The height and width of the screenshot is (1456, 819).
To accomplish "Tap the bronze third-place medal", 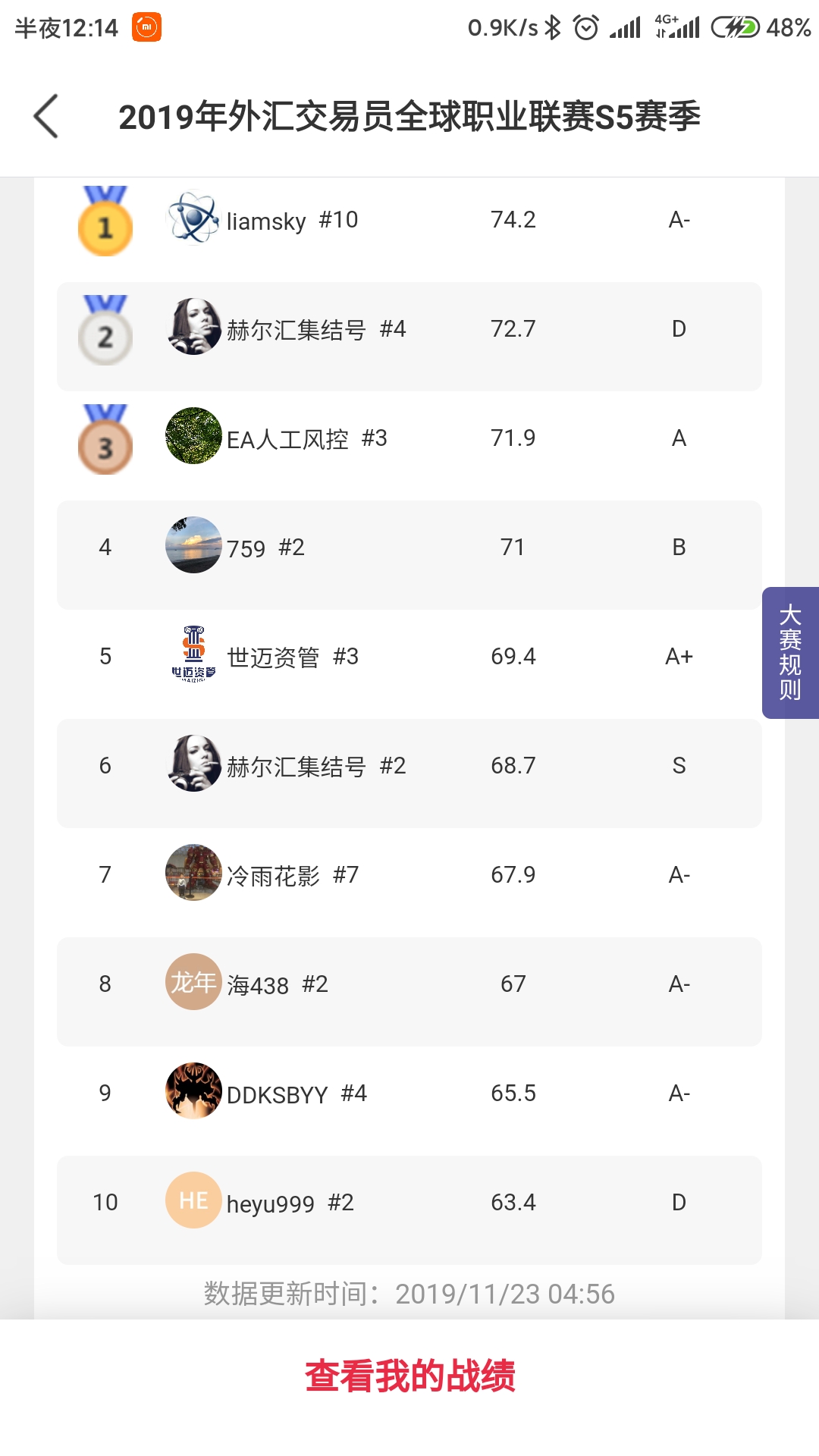I will pyautogui.click(x=105, y=439).
